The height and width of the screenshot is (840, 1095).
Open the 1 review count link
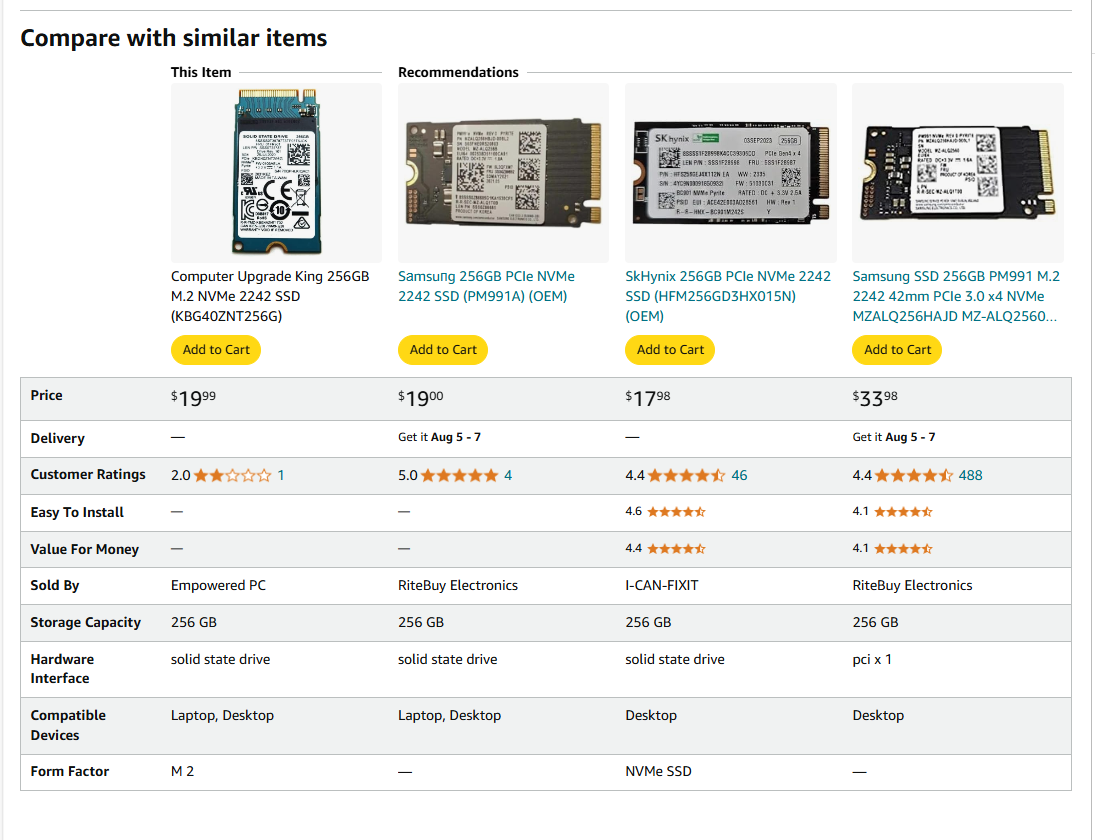coord(281,476)
